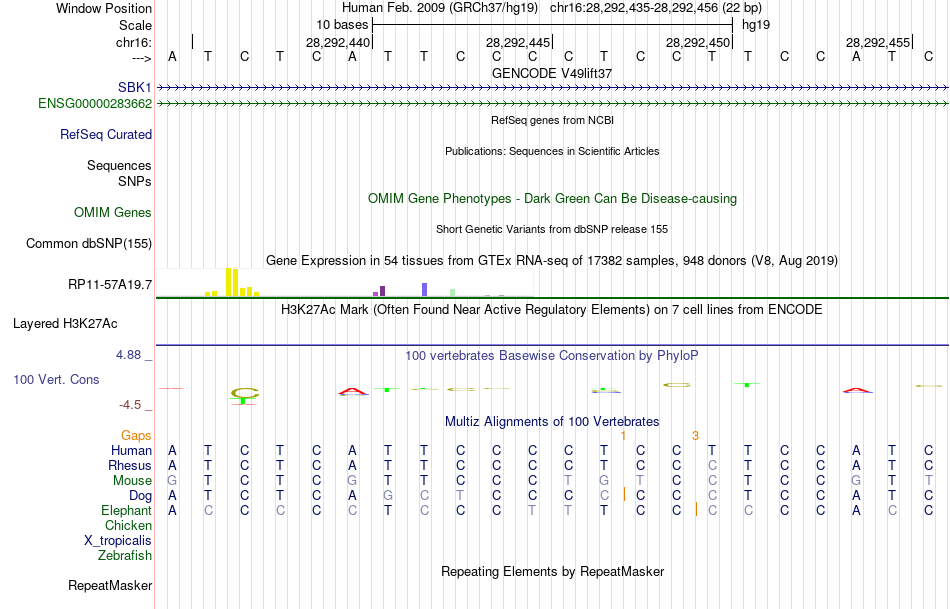Click the 4.88 conservation axis maximum
Screen dimensions: 950x609
pyautogui.click(x=128, y=355)
